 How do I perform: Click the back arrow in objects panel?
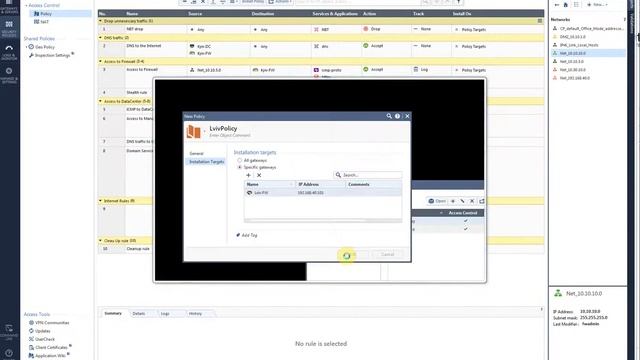[556, 4]
